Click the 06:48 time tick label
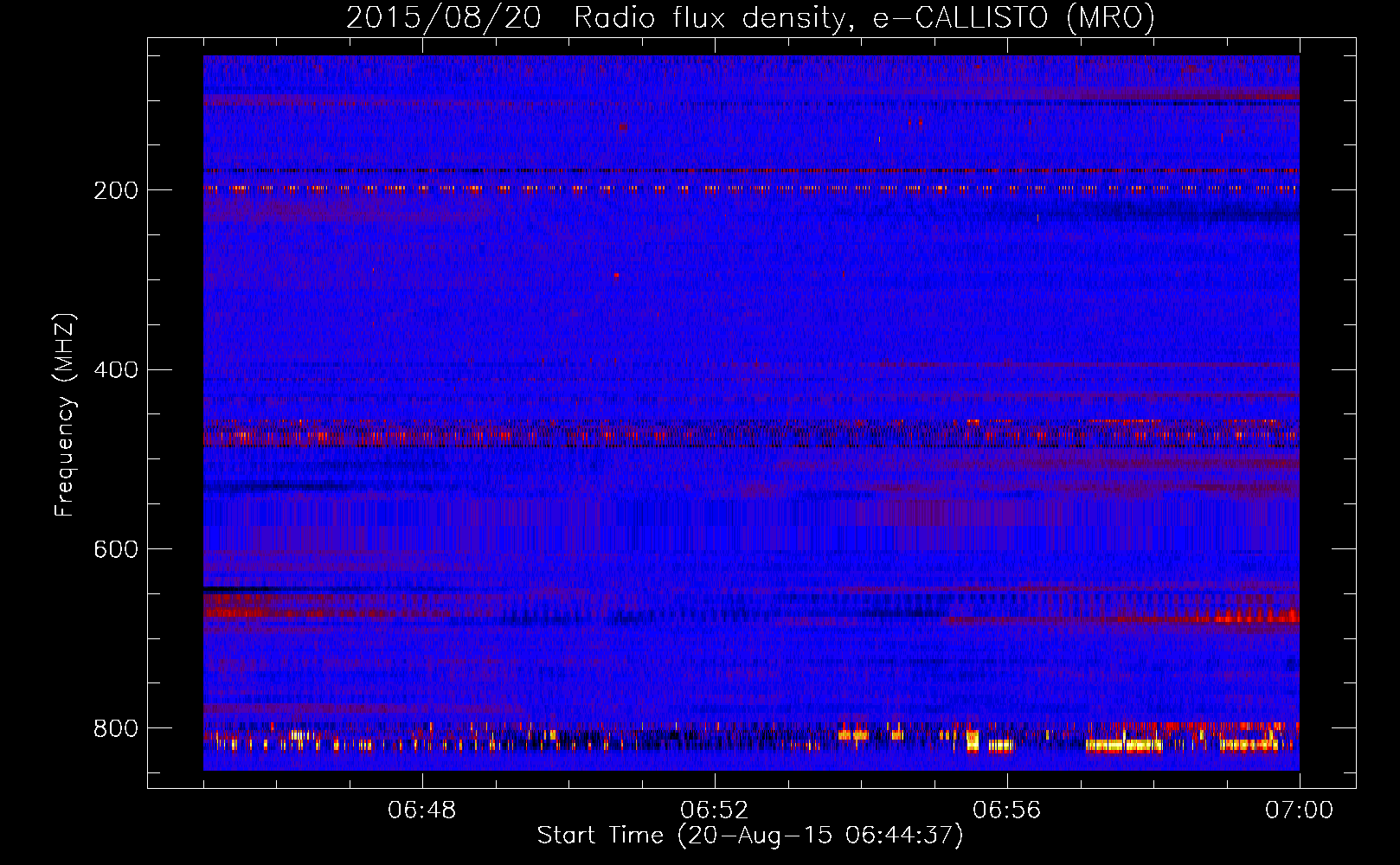 (x=422, y=811)
